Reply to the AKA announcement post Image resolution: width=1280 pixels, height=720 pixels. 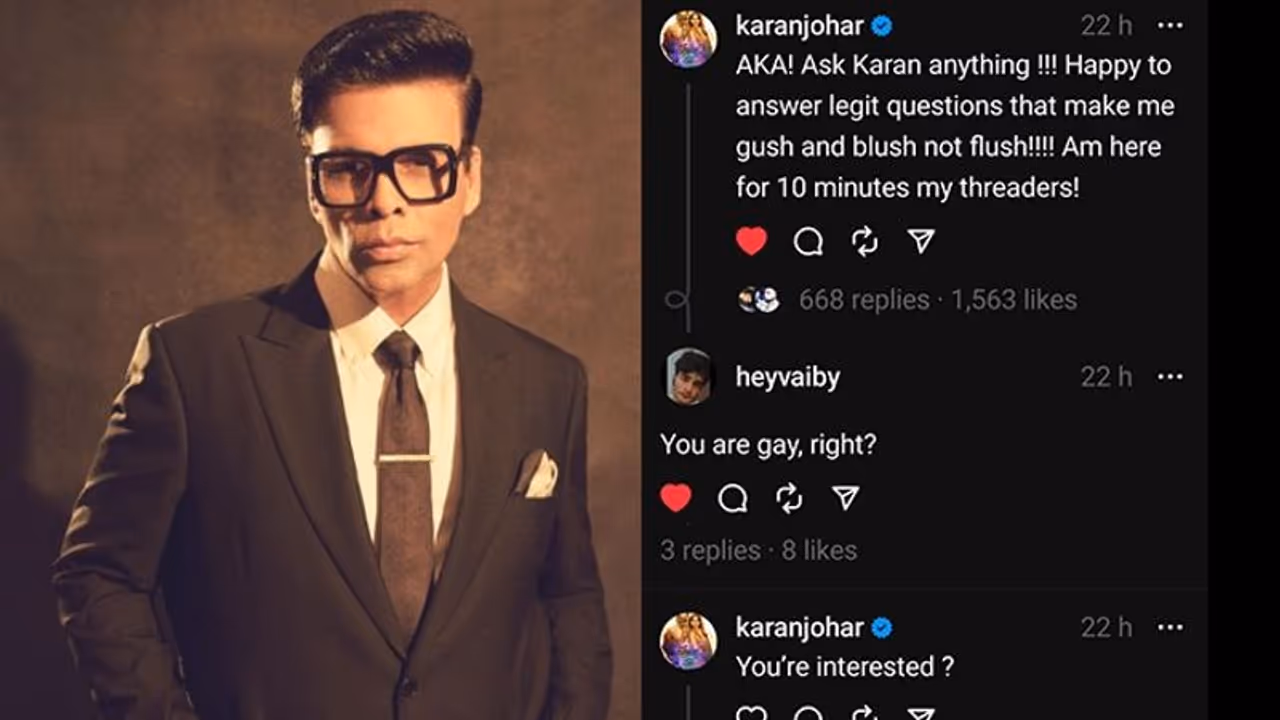[x=808, y=241]
